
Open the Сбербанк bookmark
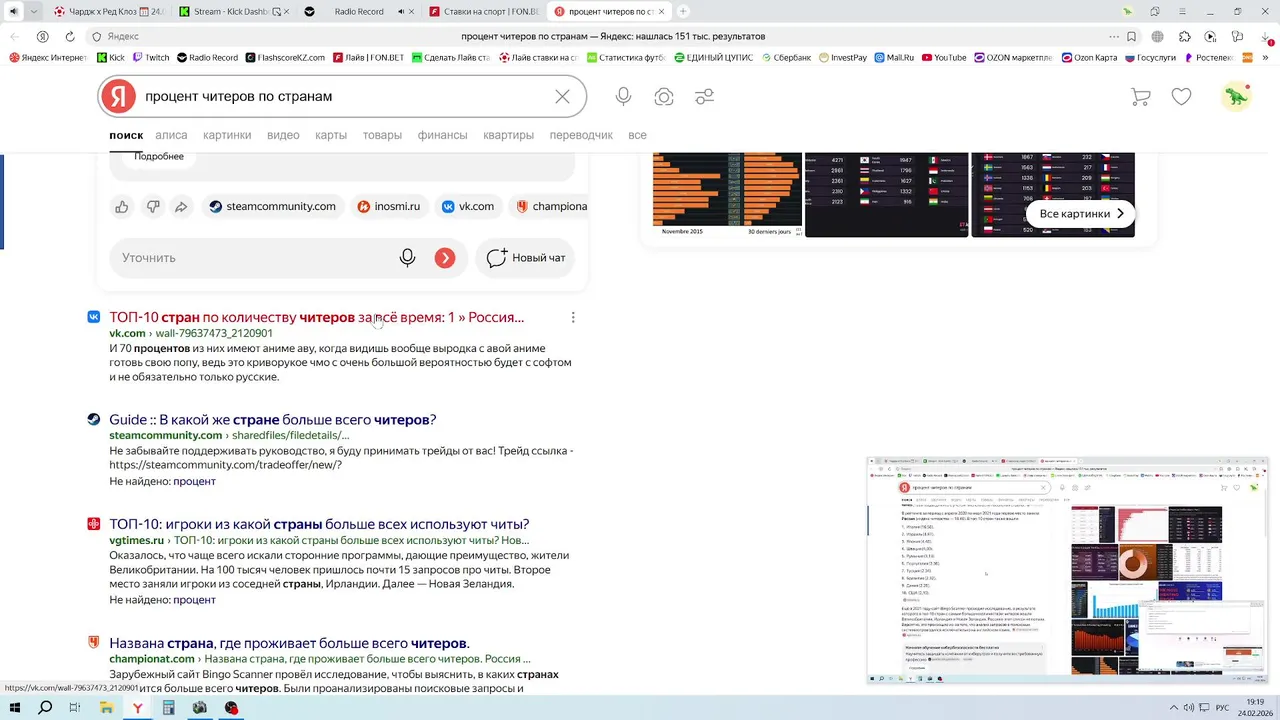coord(785,58)
